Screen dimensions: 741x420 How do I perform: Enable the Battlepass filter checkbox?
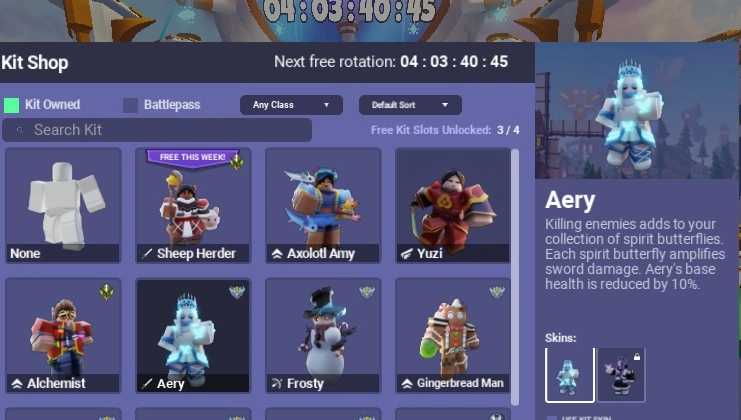coord(130,105)
